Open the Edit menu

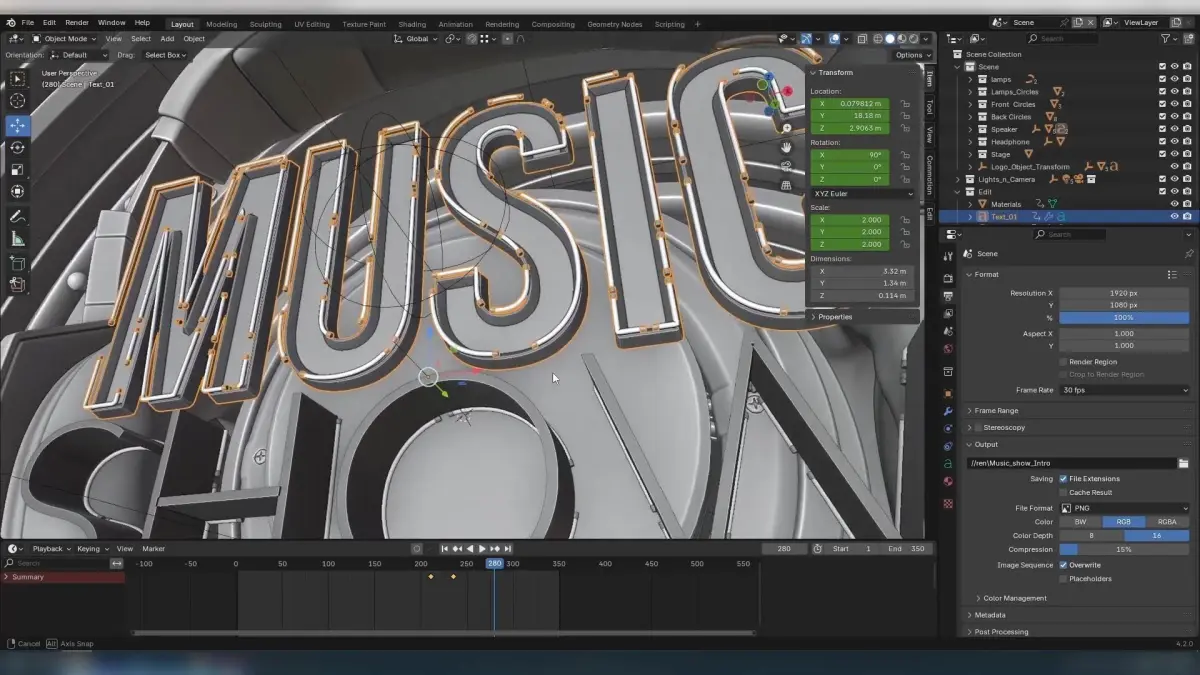[49, 22]
